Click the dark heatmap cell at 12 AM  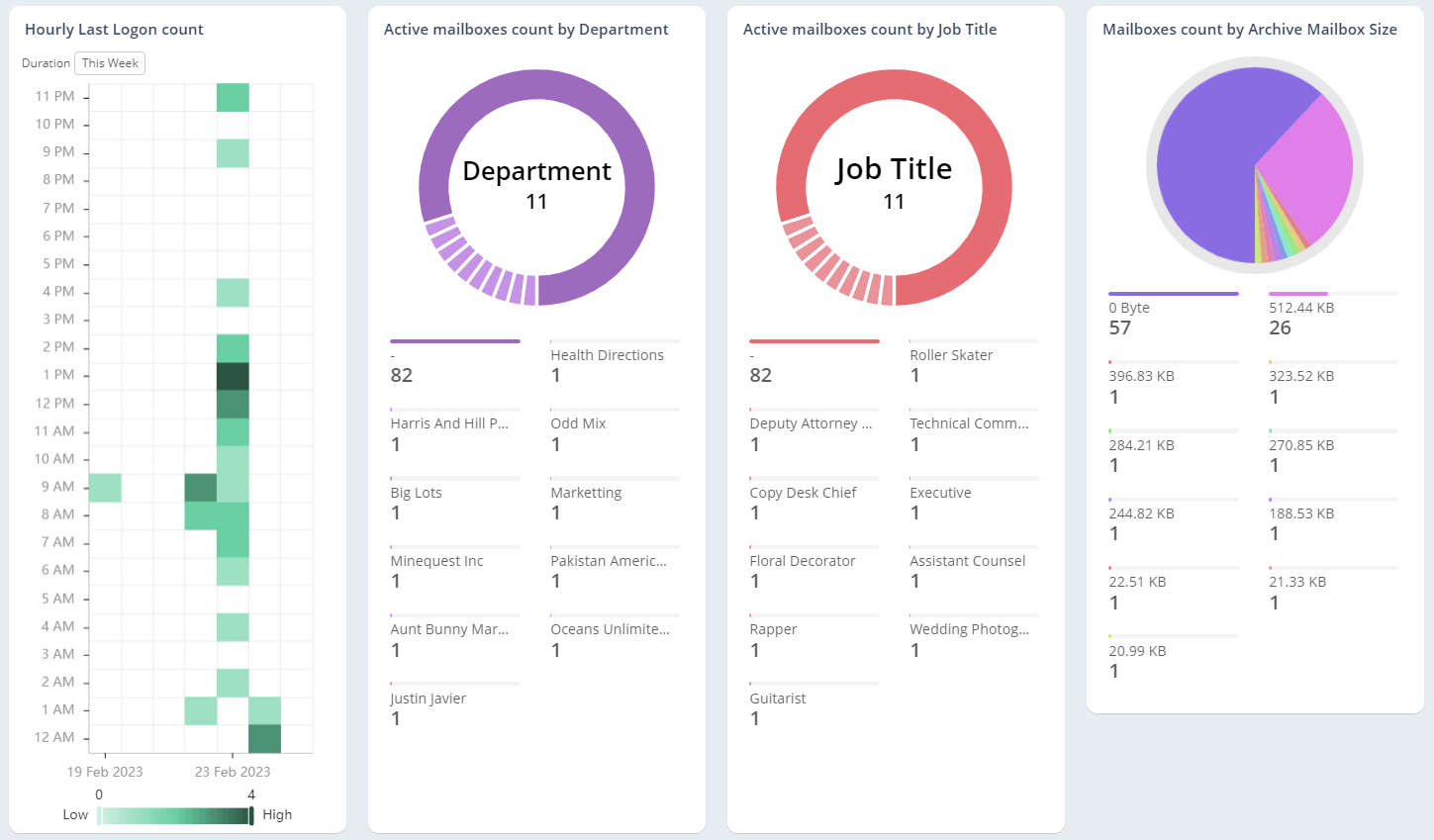coord(264,738)
